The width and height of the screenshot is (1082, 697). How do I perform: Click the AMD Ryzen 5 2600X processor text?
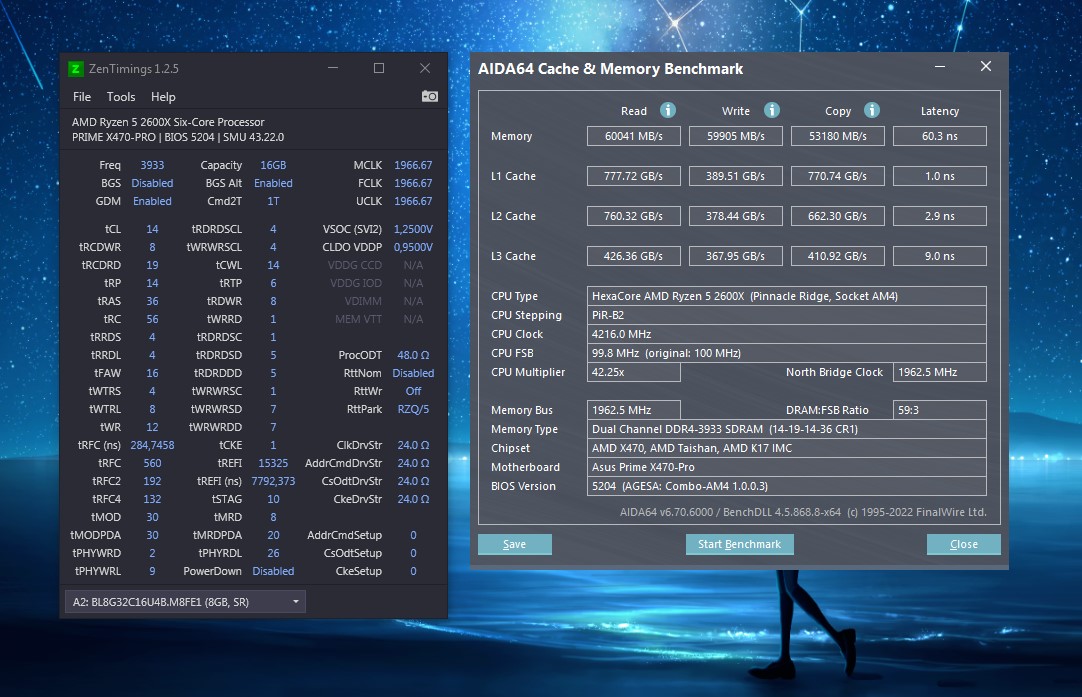tap(168, 122)
